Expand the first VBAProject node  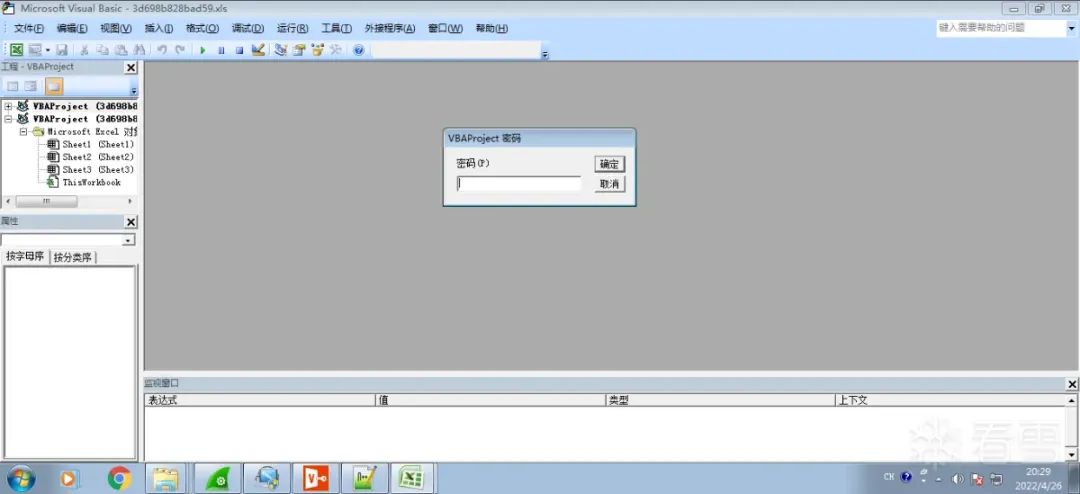[x=9, y=106]
